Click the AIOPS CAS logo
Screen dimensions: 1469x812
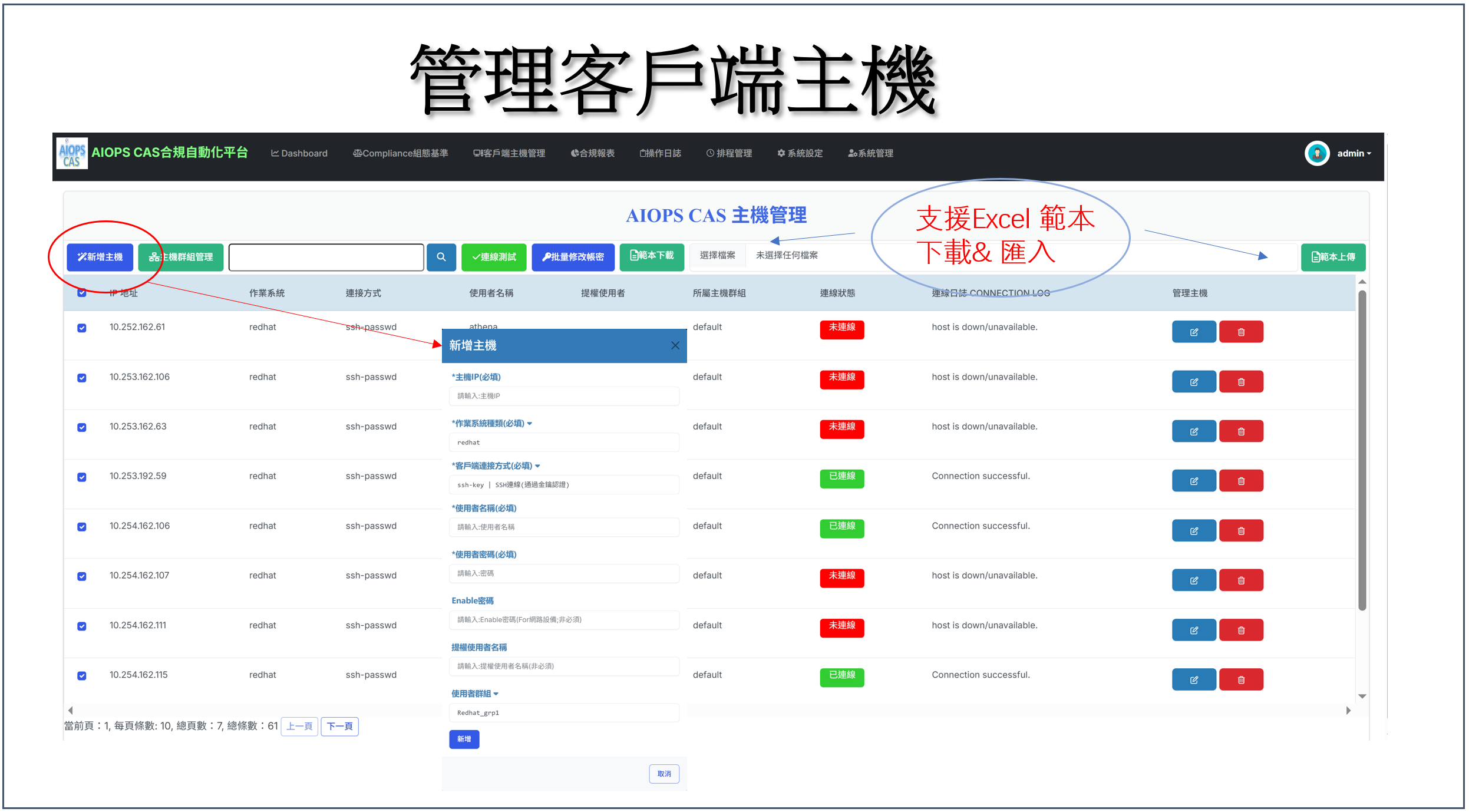(72, 153)
